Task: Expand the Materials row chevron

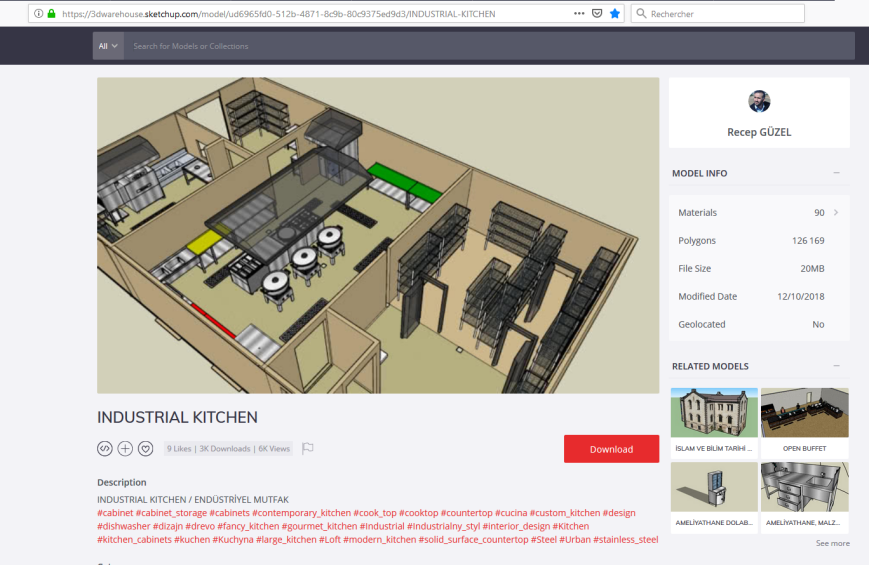Action: point(836,213)
